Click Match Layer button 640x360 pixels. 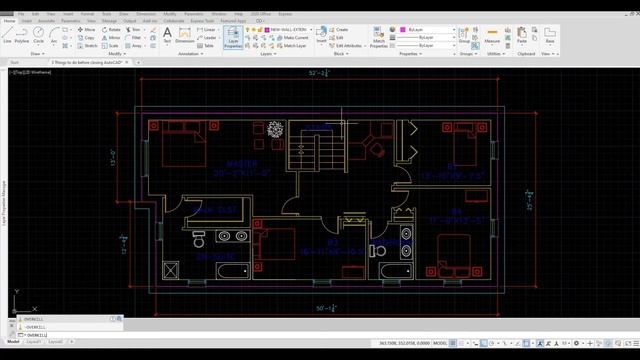[x=291, y=46]
